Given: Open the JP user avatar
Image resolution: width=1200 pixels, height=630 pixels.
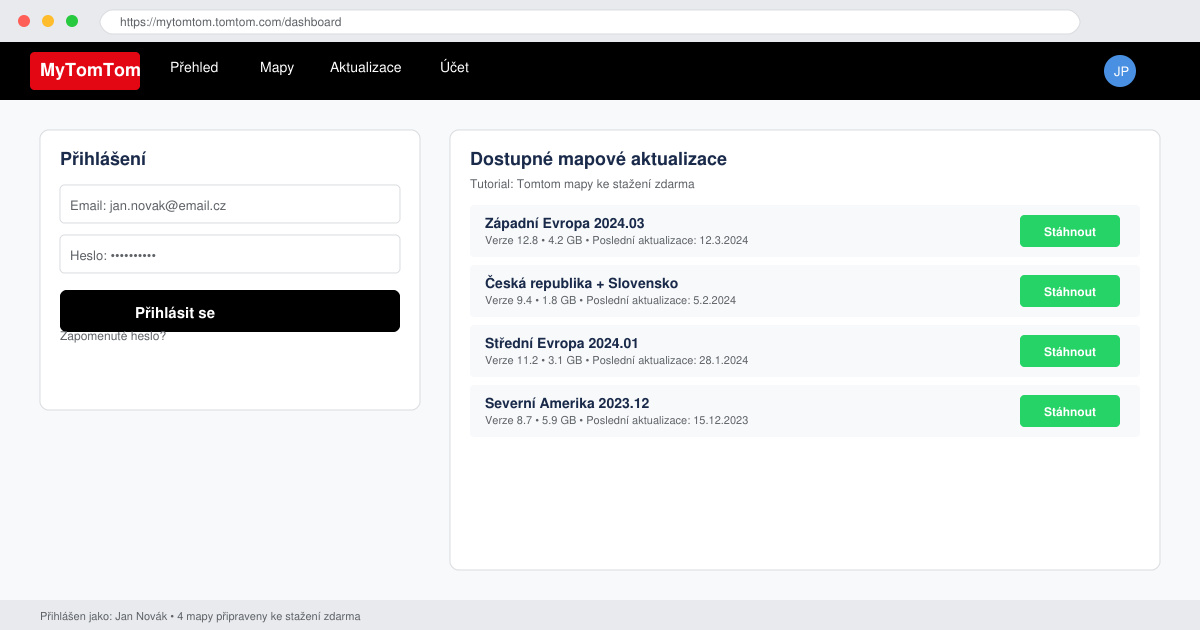Looking at the screenshot, I should click(x=1120, y=71).
